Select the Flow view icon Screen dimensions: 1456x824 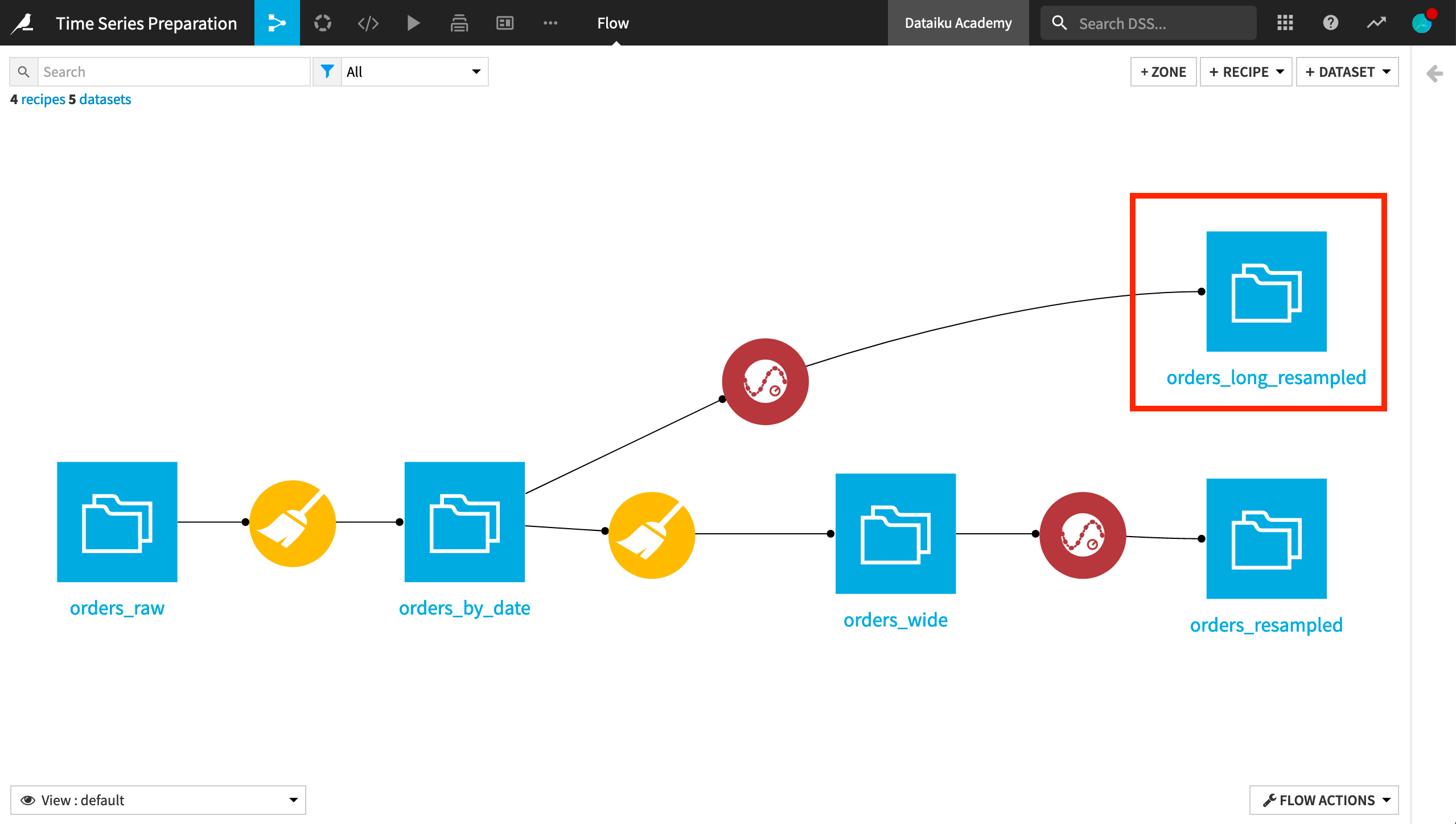click(277, 23)
